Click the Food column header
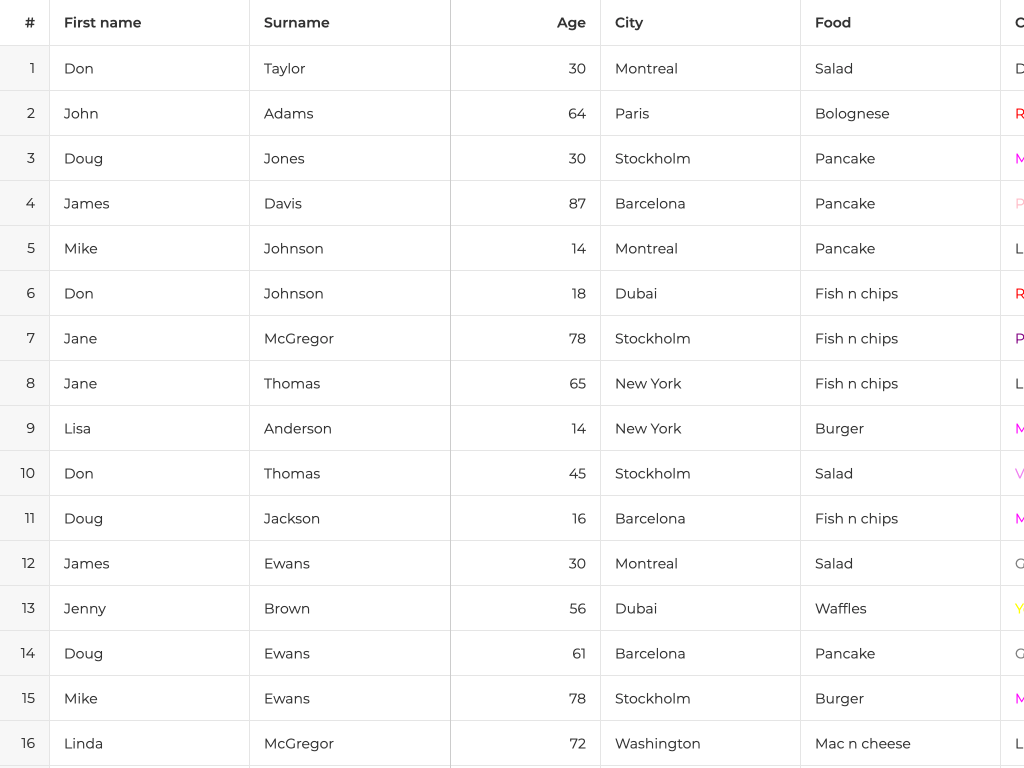The image size is (1024, 768). click(833, 23)
